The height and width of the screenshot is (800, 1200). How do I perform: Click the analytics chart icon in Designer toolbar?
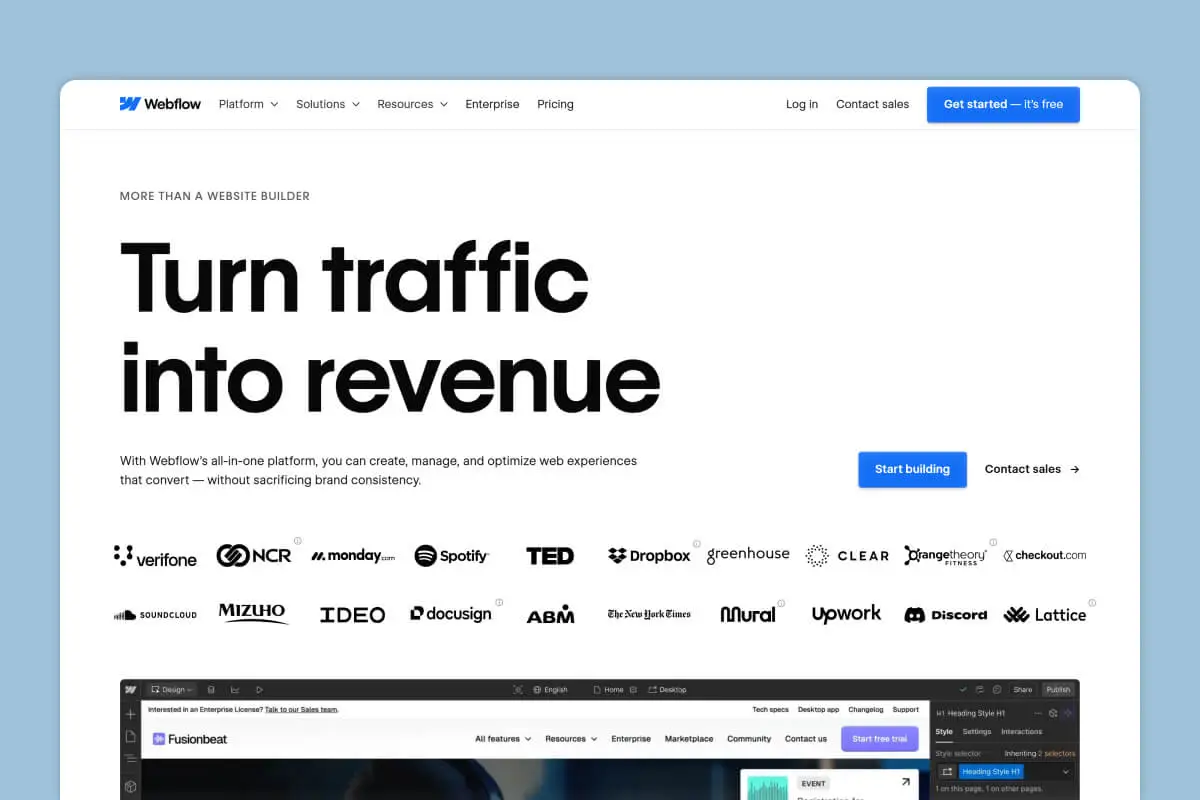235,690
